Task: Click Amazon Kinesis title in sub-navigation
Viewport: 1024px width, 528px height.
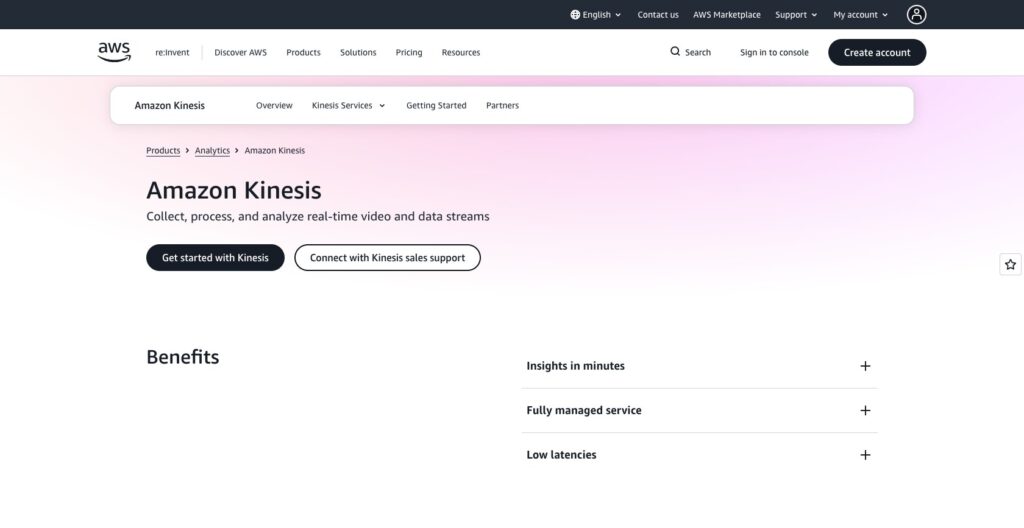Action: 170,105
